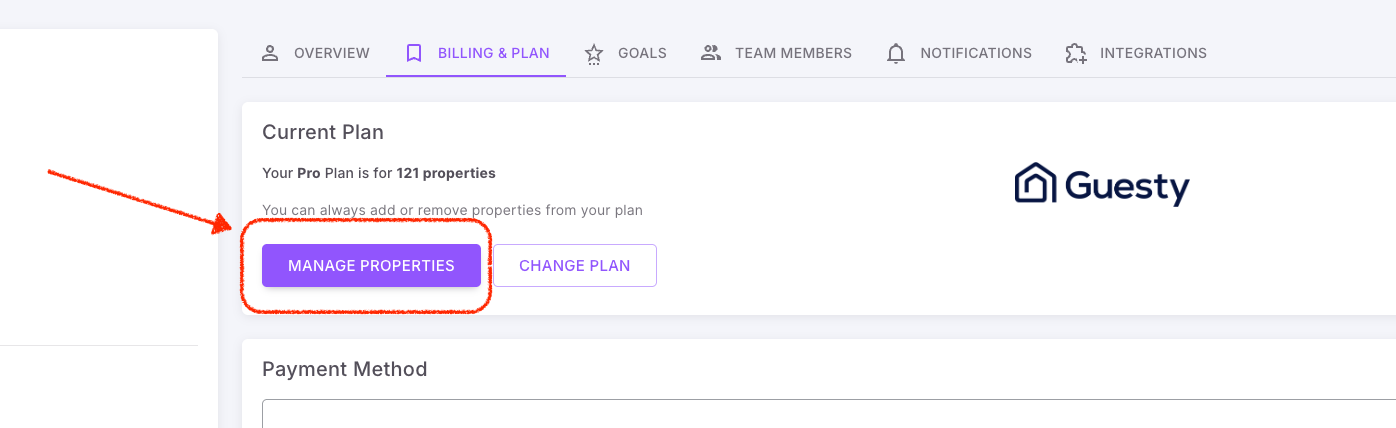
Task: Click the star icon next to Goals
Action: click(x=594, y=54)
